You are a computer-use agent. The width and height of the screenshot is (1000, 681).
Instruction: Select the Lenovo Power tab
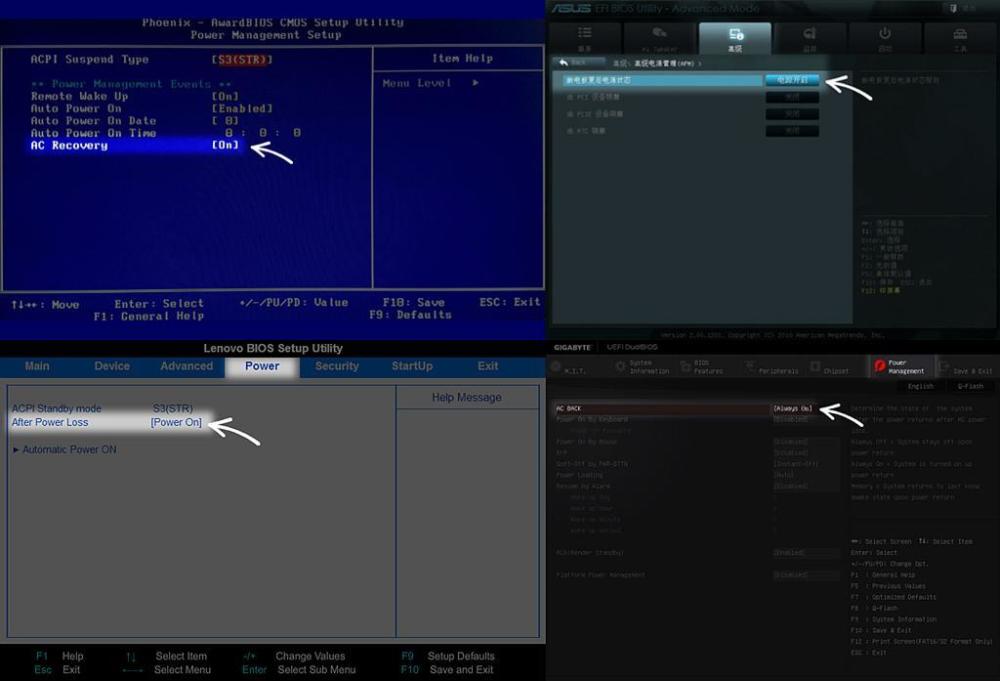click(x=262, y=367)
